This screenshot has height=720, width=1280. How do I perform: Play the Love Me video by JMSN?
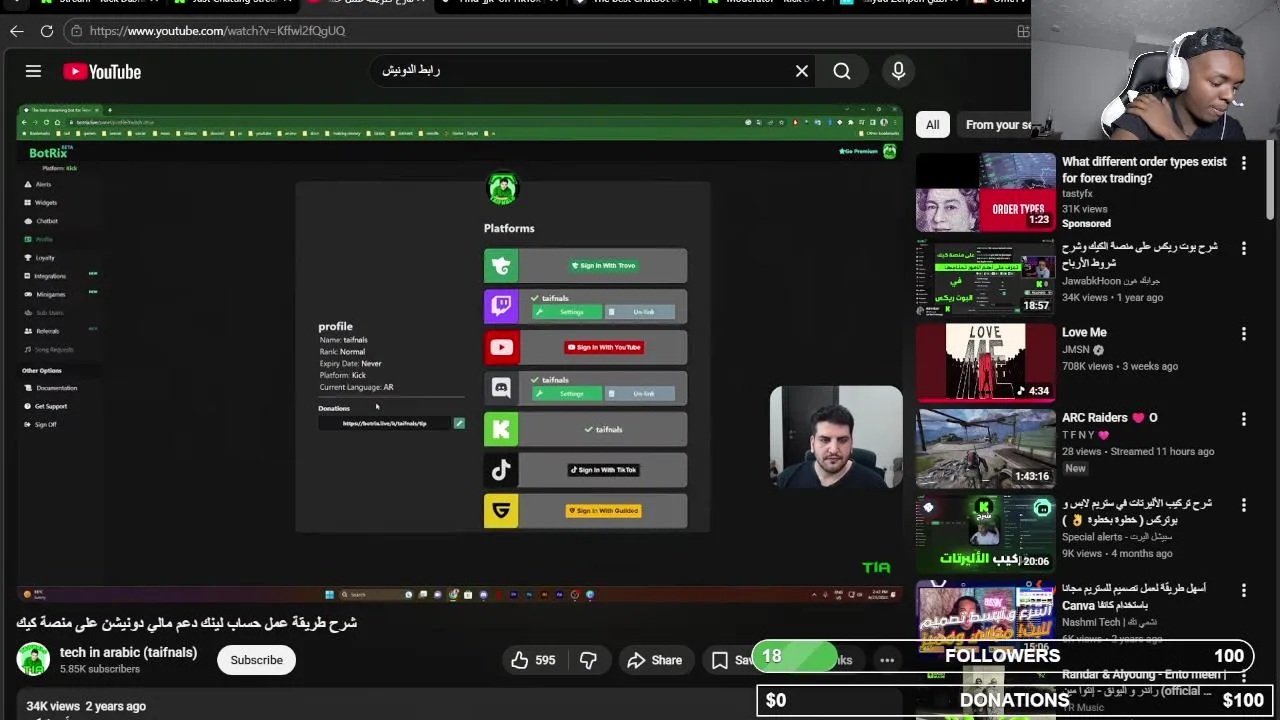tap(985, 362)
